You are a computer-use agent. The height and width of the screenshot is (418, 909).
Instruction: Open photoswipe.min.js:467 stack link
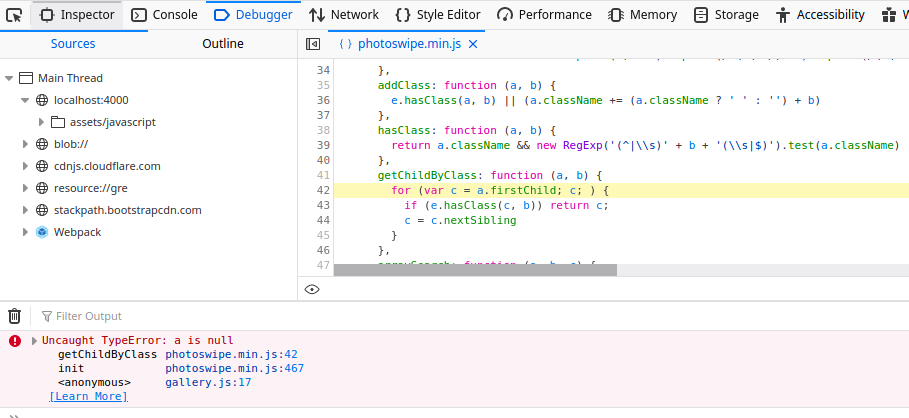pyautogui.click(x=234, y=369)
